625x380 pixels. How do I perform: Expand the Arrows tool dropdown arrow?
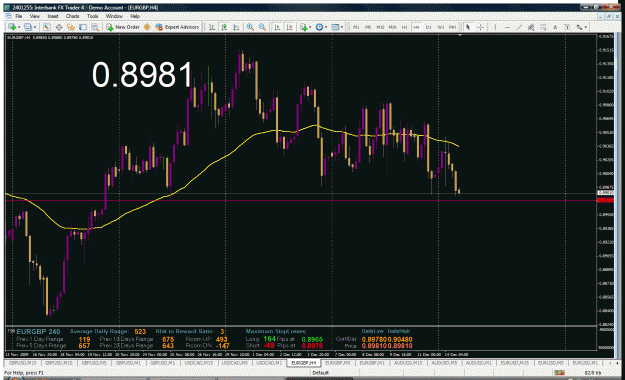(x=586, y=27)
